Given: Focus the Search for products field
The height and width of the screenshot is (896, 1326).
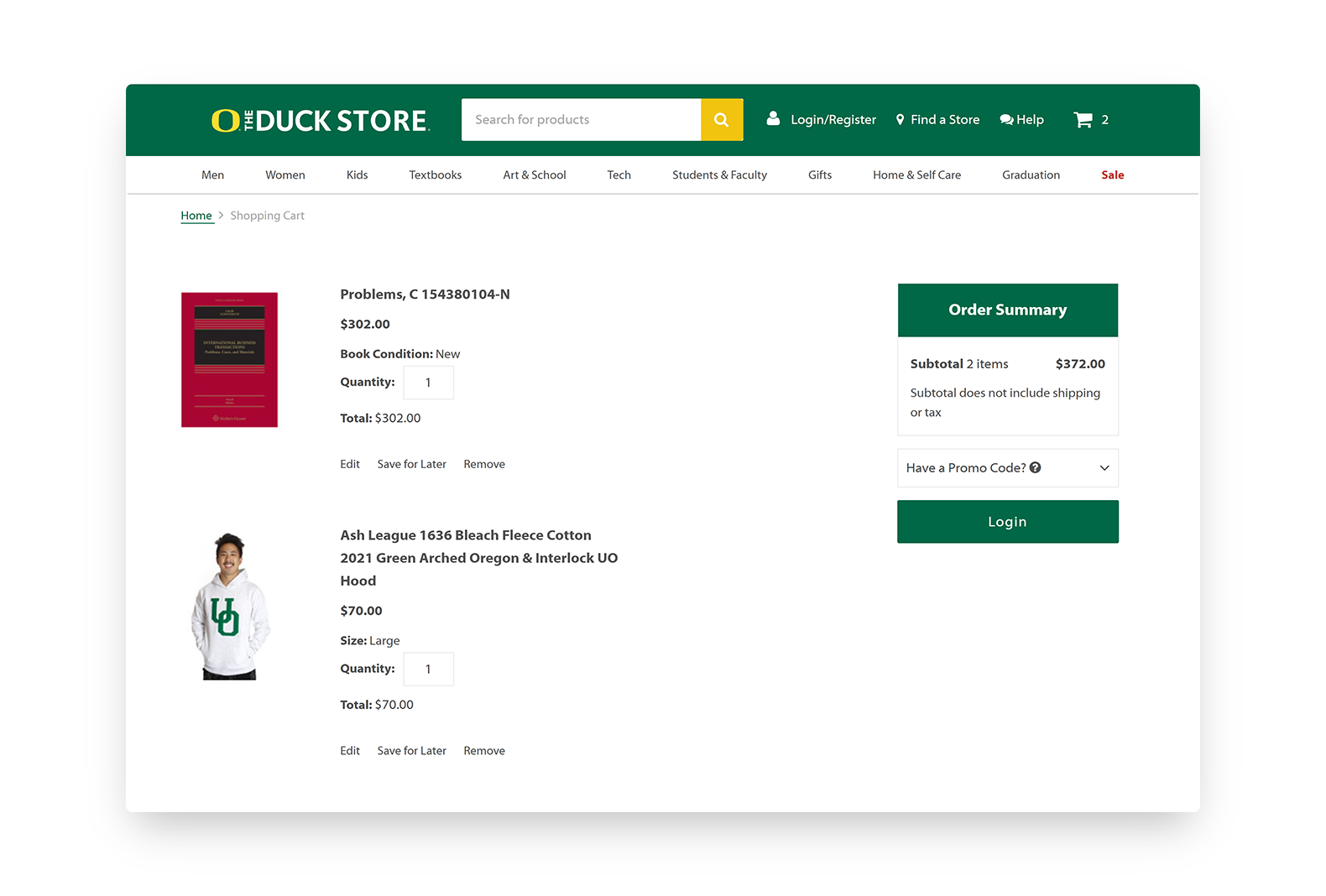Looking at the screenshot, I should pyautogui.click(x=581, y=120).
